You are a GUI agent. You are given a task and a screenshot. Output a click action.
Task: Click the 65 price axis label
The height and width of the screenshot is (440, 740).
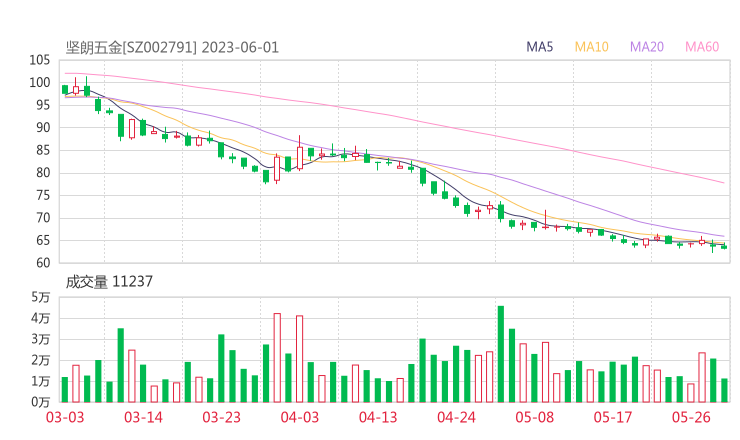(43, 240)
